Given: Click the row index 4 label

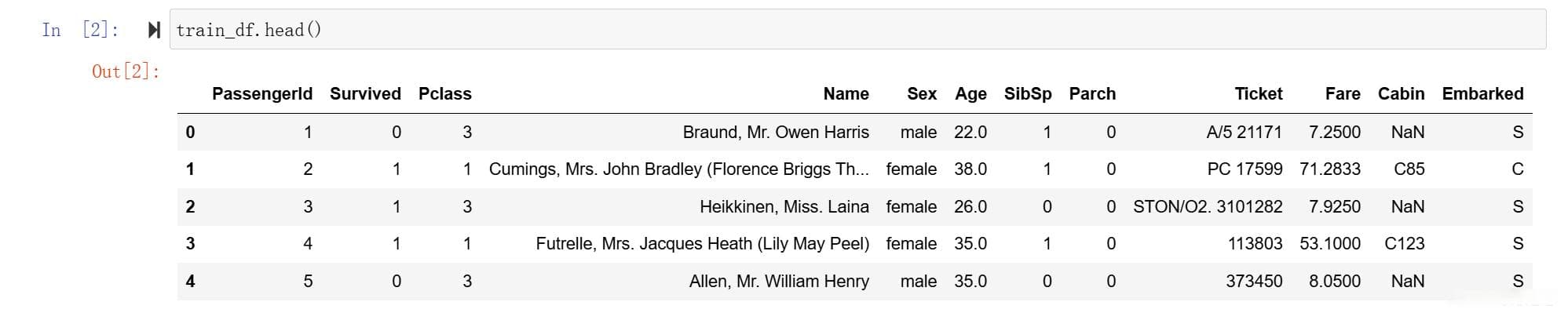Looking at the screenshot, I should (190, 282).
